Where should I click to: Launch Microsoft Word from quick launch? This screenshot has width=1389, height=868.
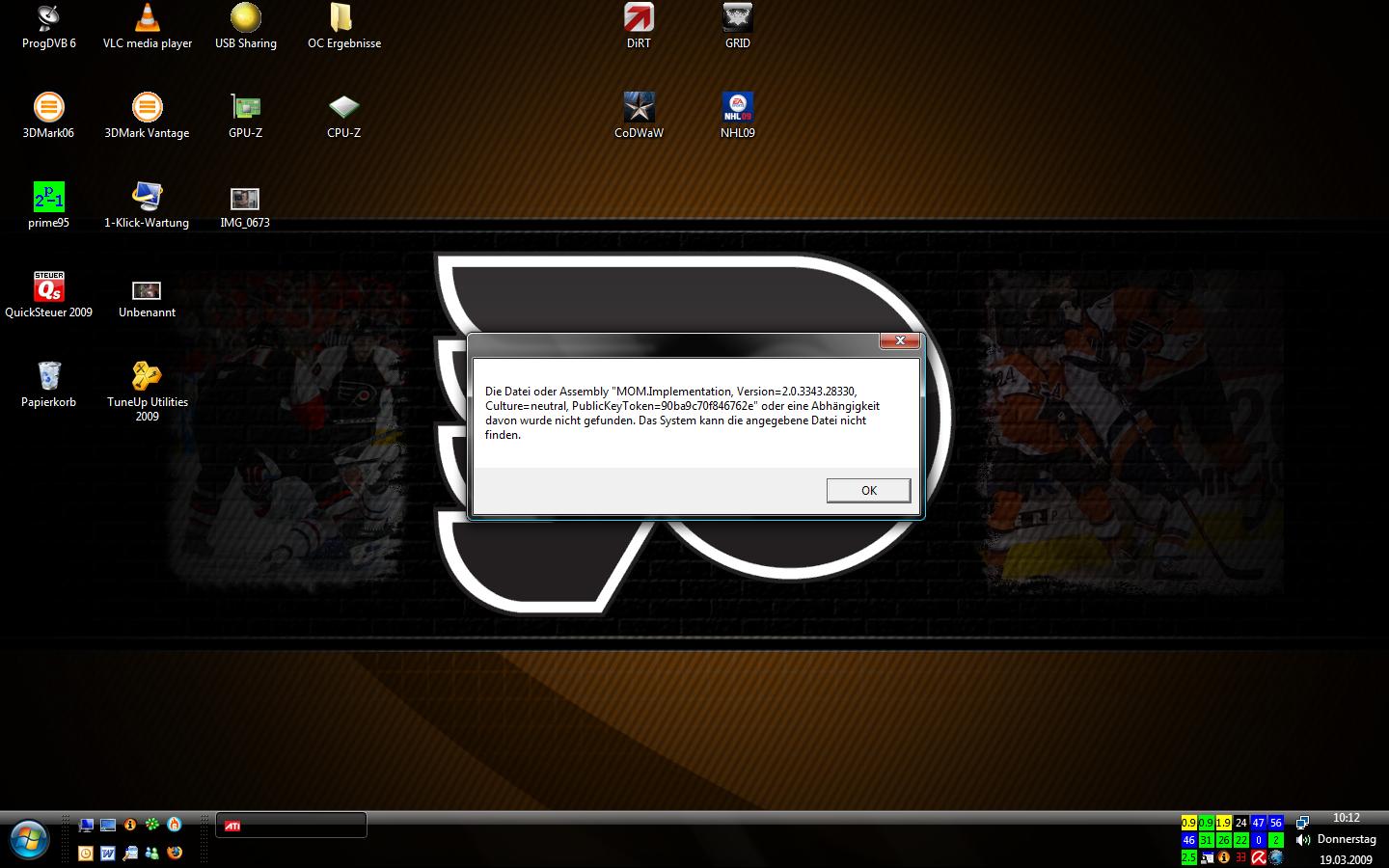click(x=108, y=854)
